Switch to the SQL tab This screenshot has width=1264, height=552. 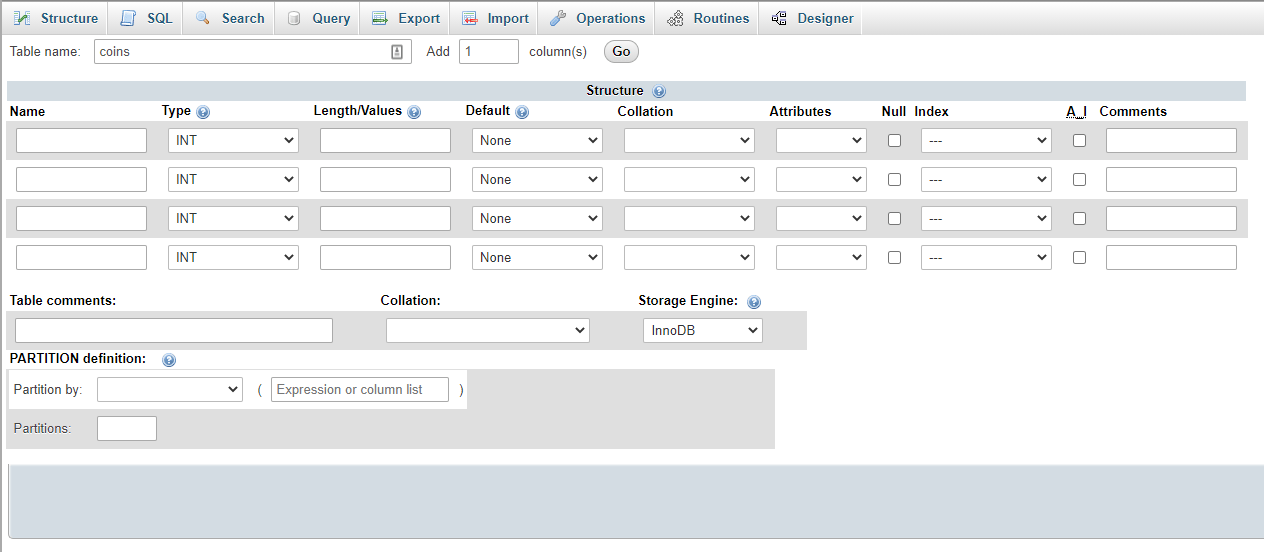(146, 18)
